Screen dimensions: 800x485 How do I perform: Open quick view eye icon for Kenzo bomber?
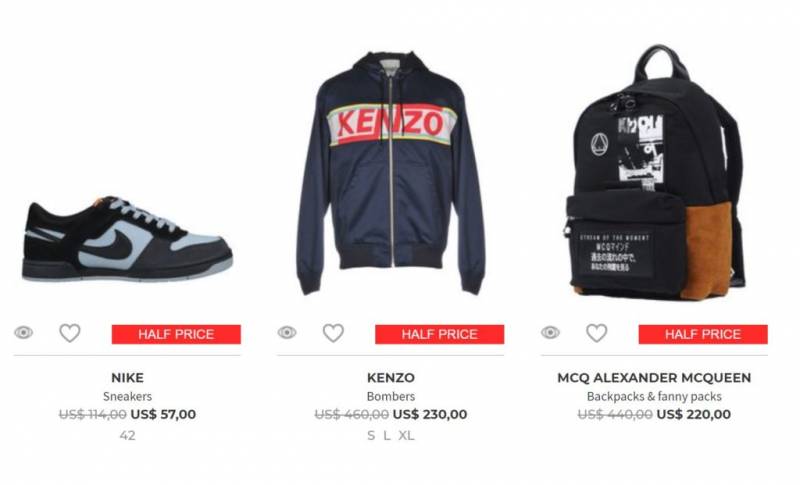pyautogui.click(x=287, y=333)
